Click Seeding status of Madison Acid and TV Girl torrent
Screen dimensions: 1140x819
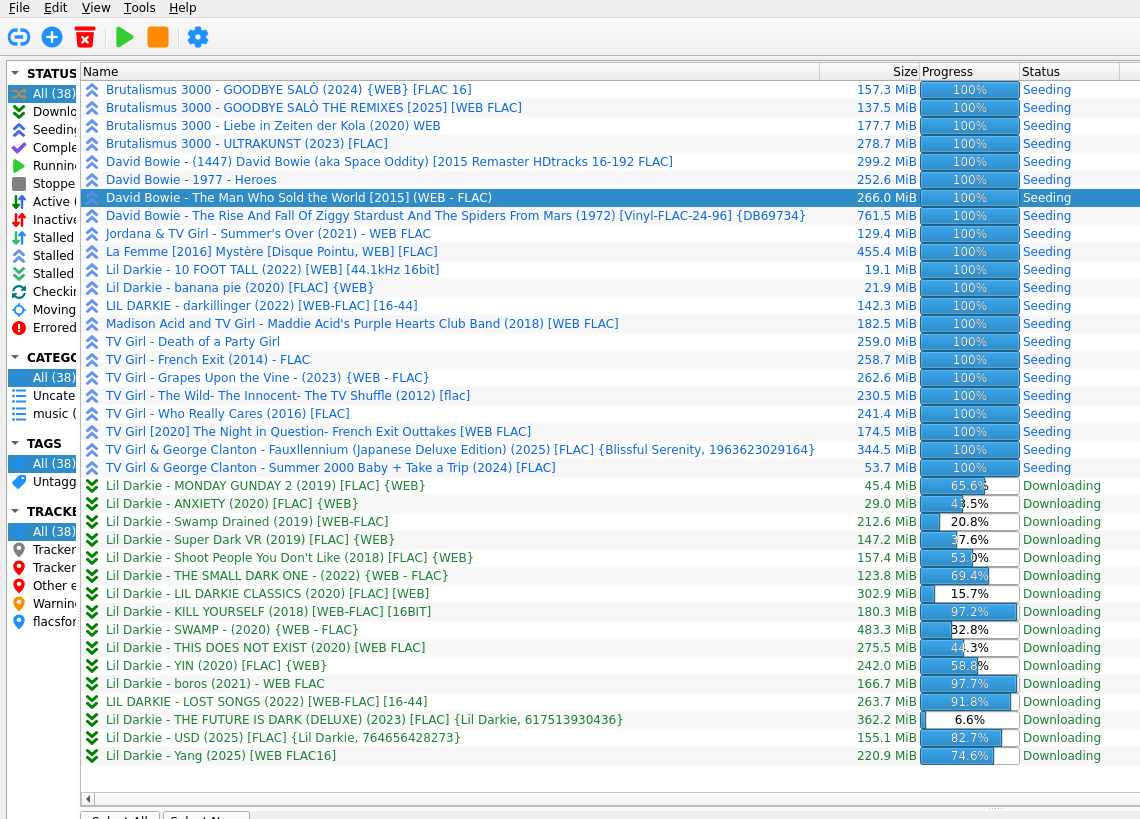tap(1046, 324)
